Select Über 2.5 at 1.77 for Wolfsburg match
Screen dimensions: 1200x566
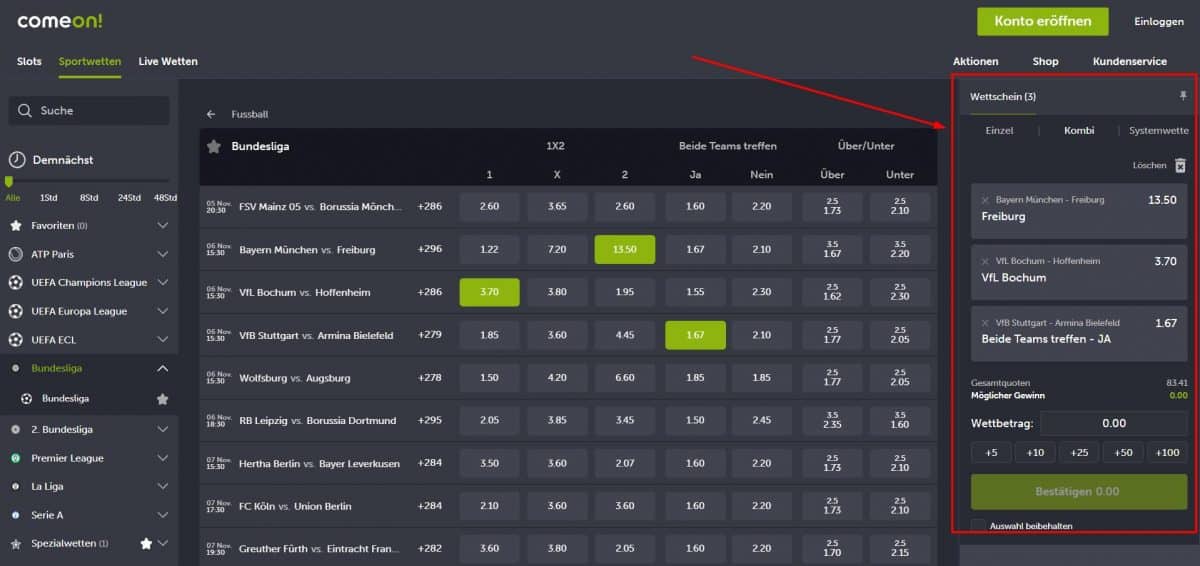click(x=832, y=378)
